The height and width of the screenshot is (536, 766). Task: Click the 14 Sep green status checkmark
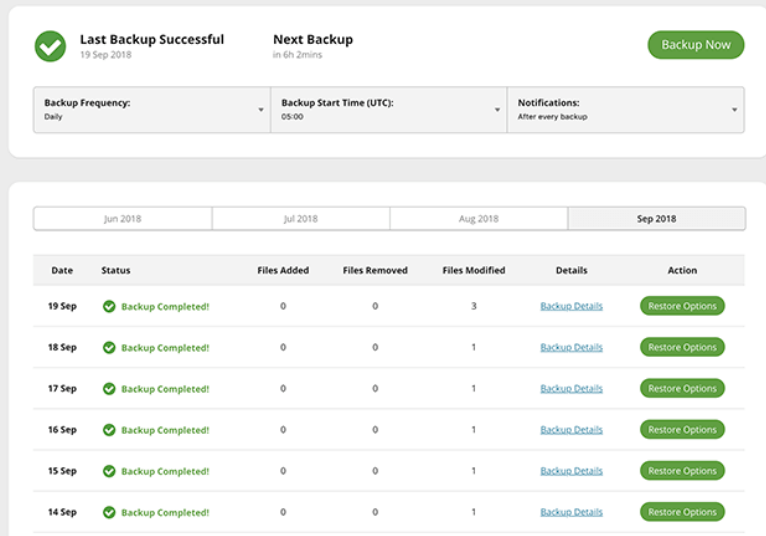coord(109,512)
